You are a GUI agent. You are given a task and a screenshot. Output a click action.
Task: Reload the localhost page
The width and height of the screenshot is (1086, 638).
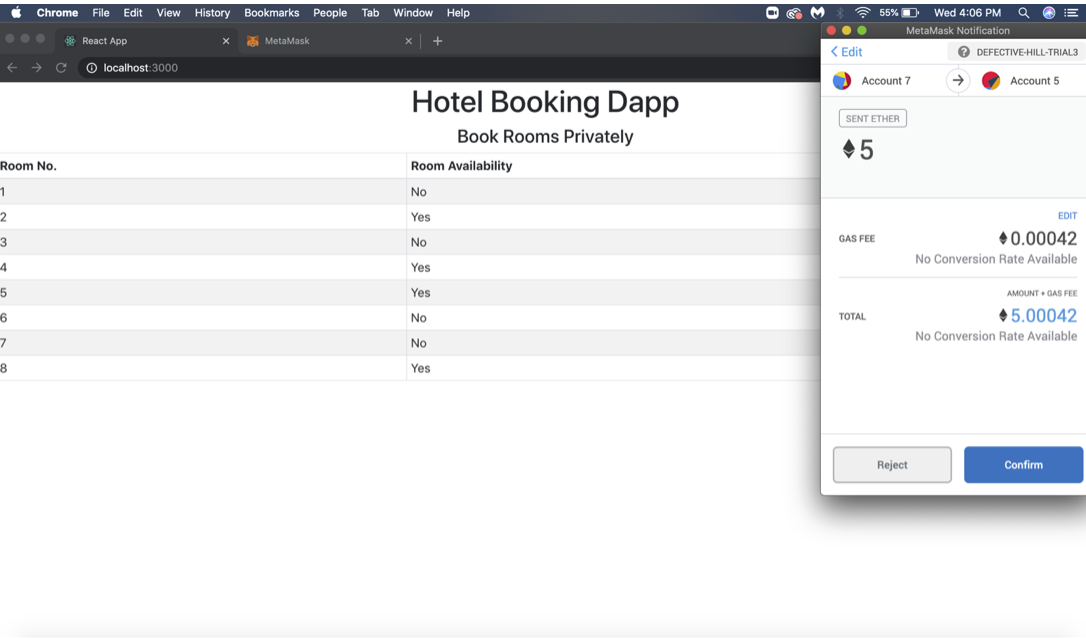(60, 68)
